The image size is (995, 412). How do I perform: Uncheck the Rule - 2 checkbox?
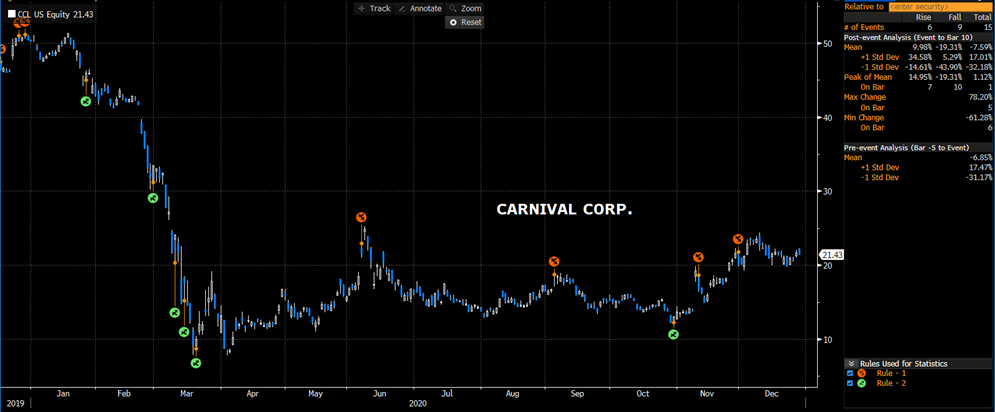850,383
